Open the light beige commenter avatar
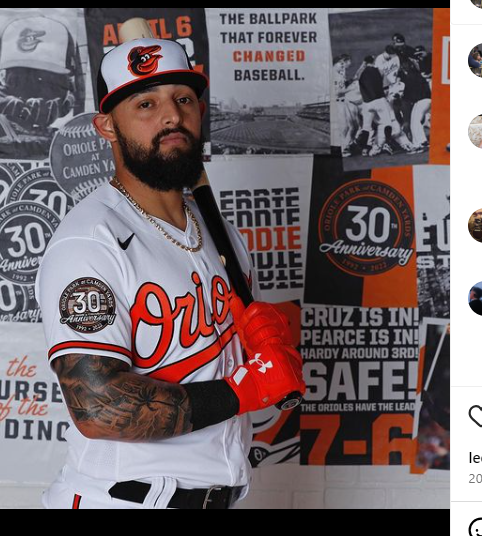This screenshot has height=536, width=482. point(475,131)
